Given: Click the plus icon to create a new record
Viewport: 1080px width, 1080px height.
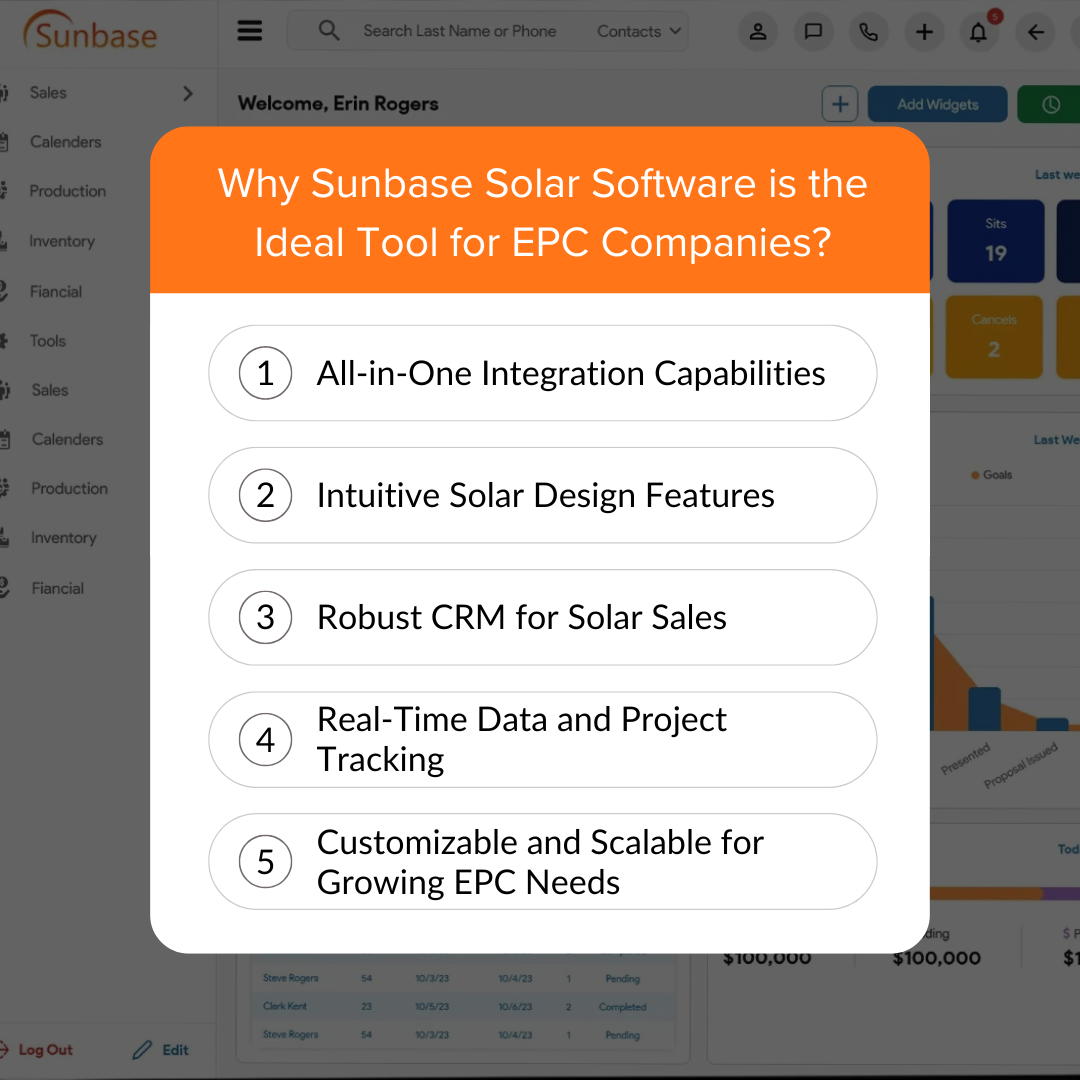Looking at the screenshot, I should coord(924,31).
